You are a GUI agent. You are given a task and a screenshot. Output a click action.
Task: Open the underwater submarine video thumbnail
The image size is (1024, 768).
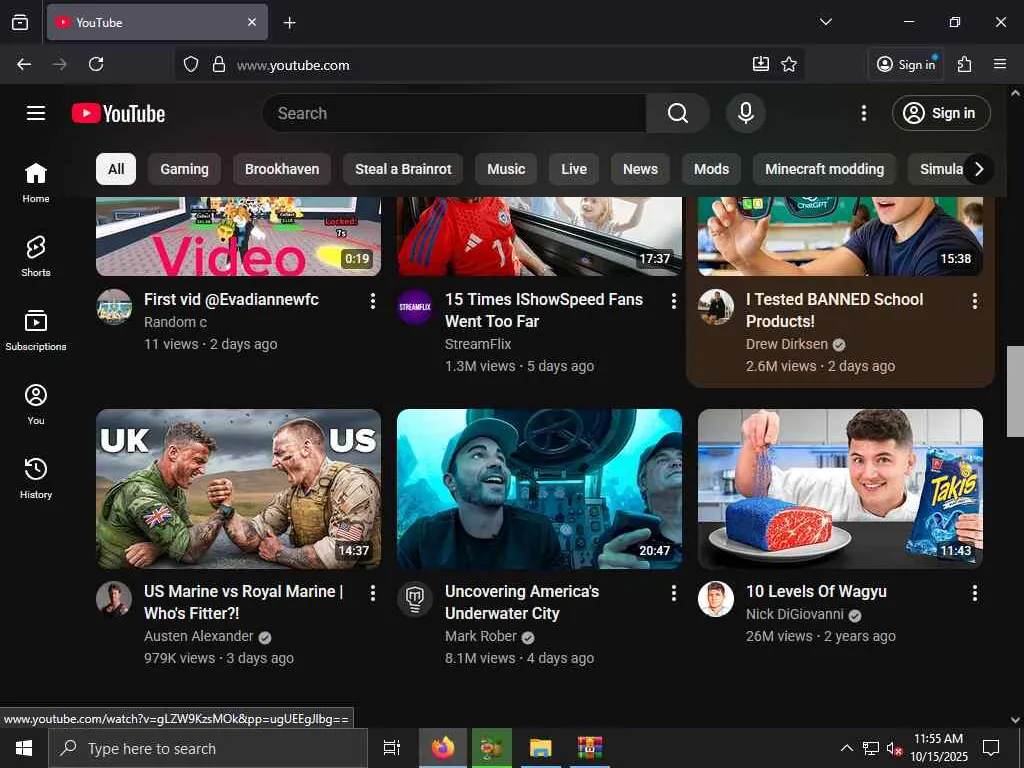tap(539, 488)
